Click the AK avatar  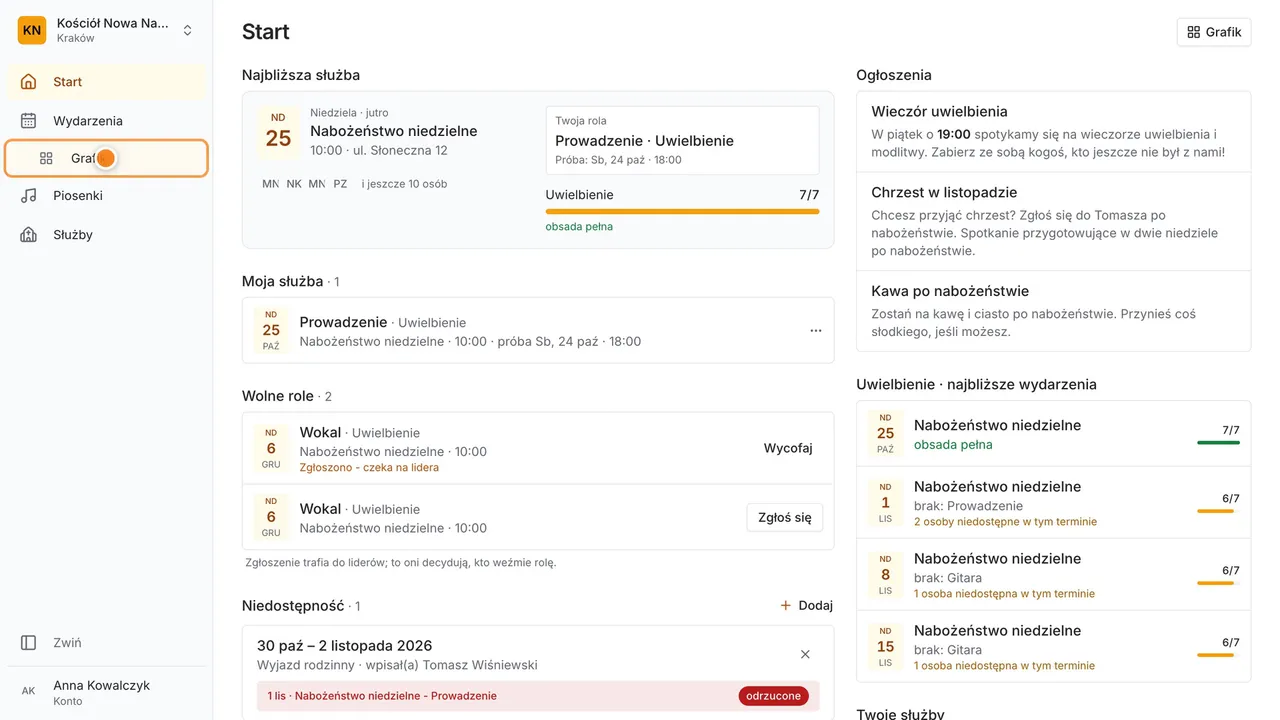(x=29, y=692)
